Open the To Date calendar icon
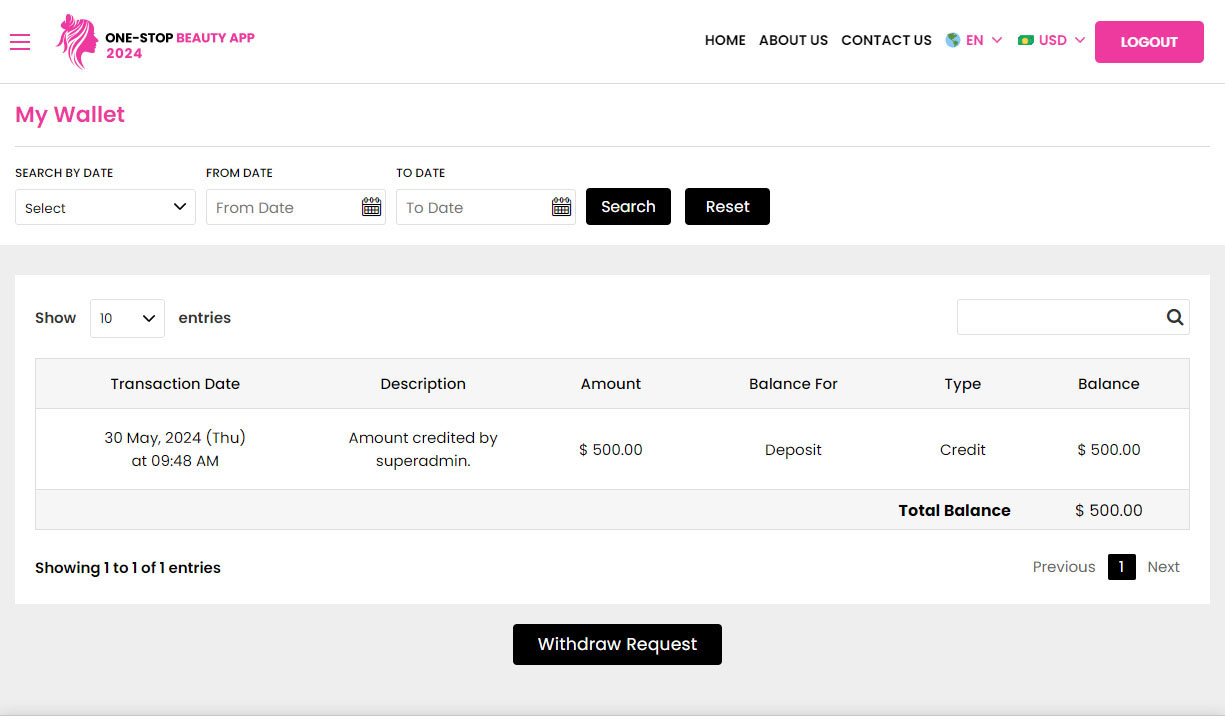This screenshot has height=722, width=1225. 561,207
